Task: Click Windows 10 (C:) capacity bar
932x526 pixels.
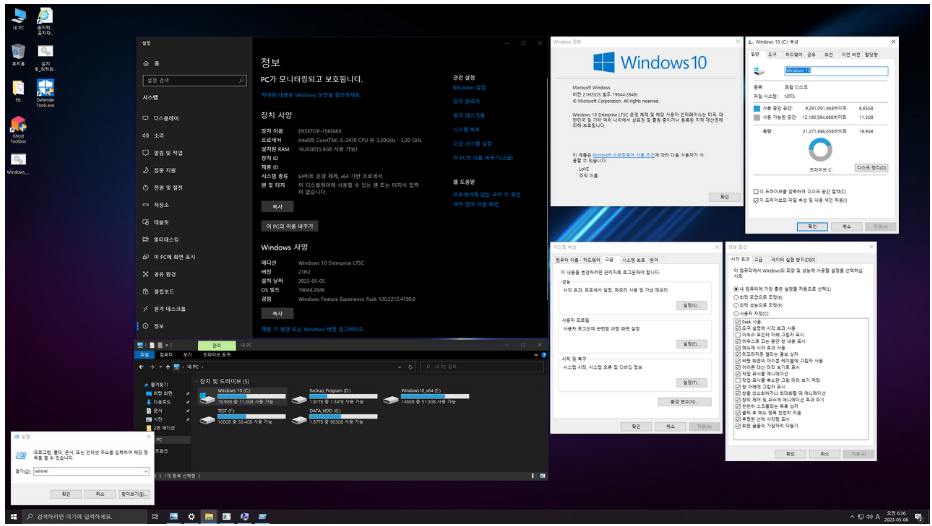Action: pyautogui.click(x=251, y=396)
